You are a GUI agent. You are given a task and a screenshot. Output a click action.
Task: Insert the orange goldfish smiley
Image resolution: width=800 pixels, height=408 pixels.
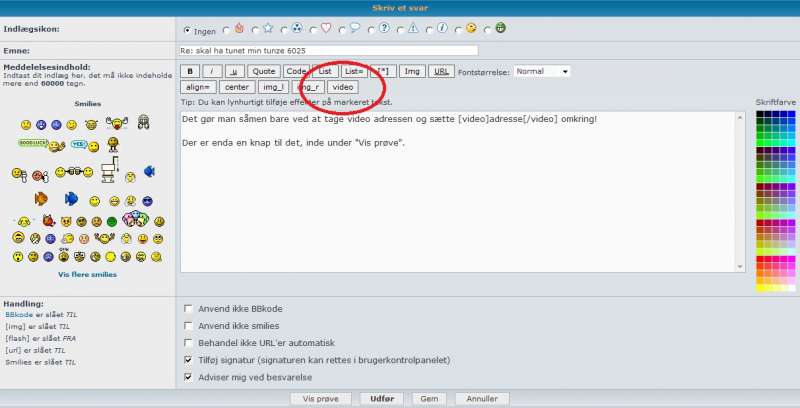pos(42,198)
